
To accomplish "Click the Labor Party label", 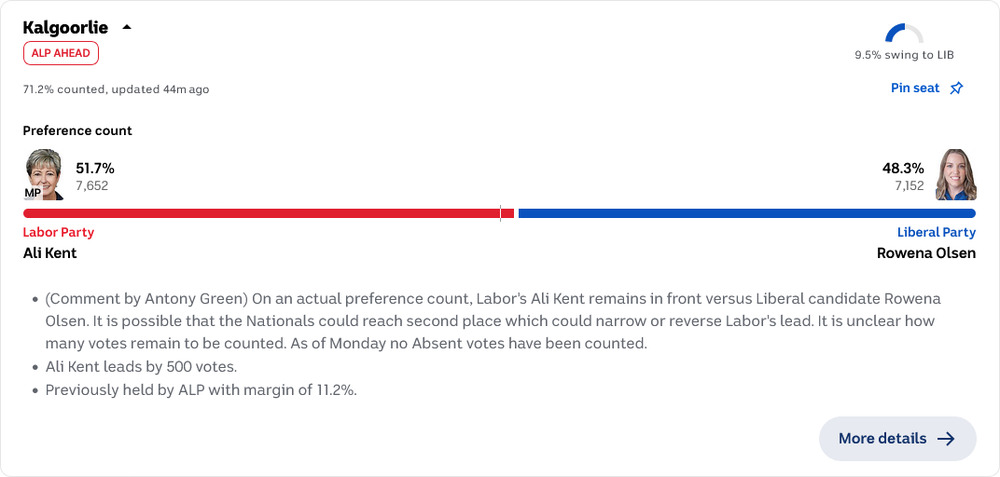I will coord(59,232).
